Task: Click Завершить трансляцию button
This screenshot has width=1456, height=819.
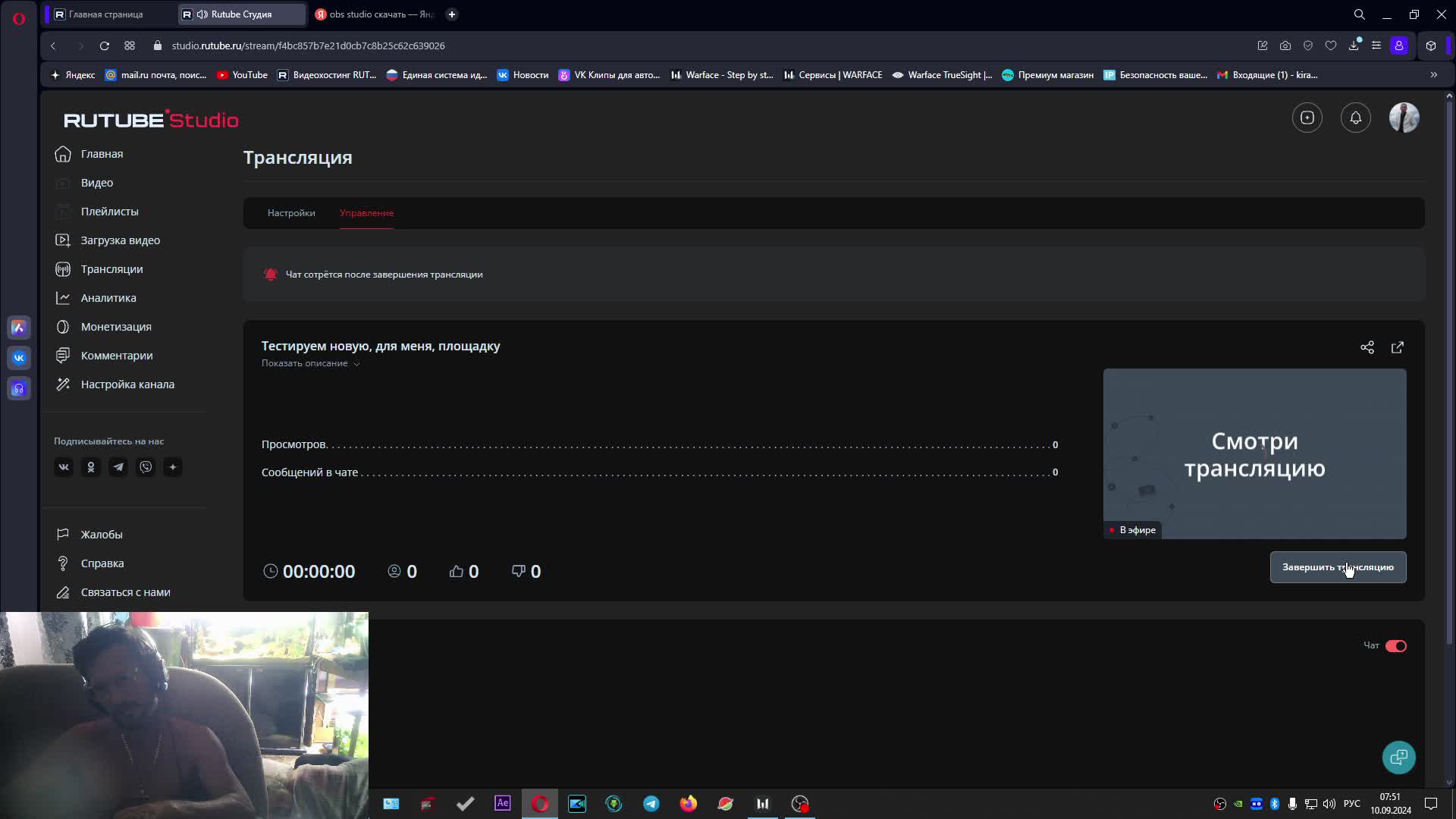Action: click(x=1338, y=567)
